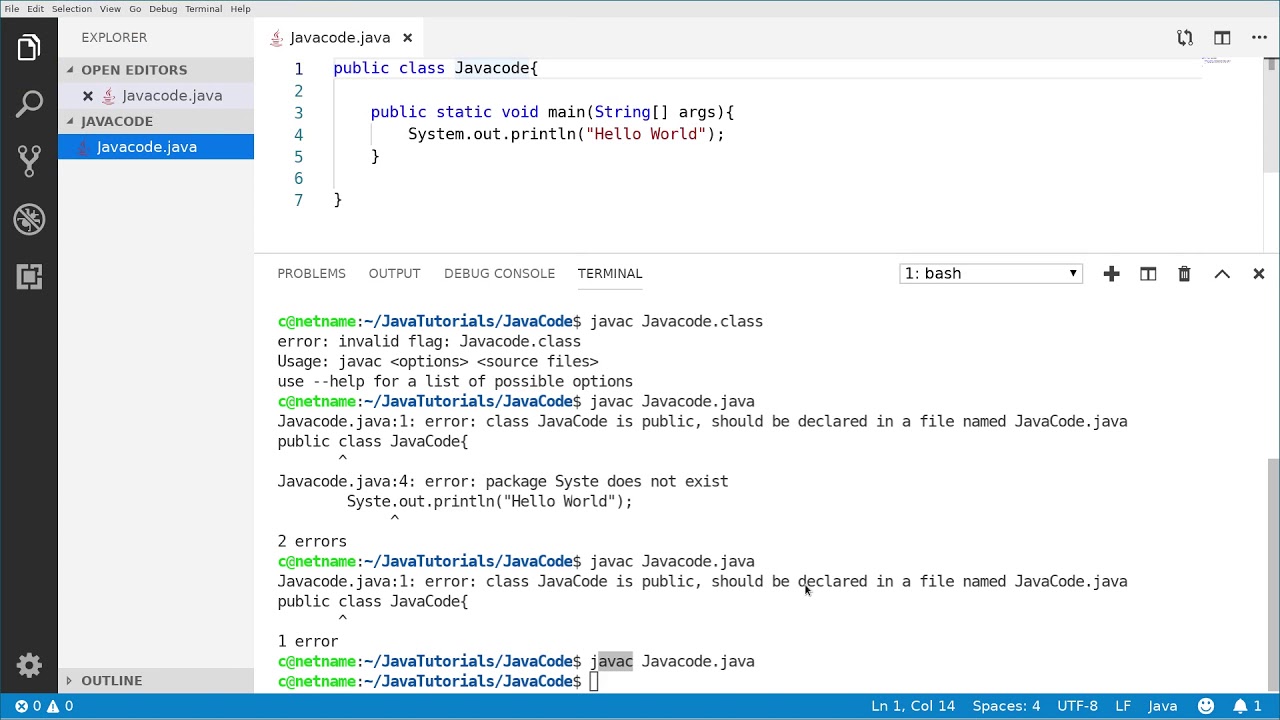Click Ln 1, Col 14 in status bar
Viewport: 1280px width, 720px height.
[x=913, y=706]
